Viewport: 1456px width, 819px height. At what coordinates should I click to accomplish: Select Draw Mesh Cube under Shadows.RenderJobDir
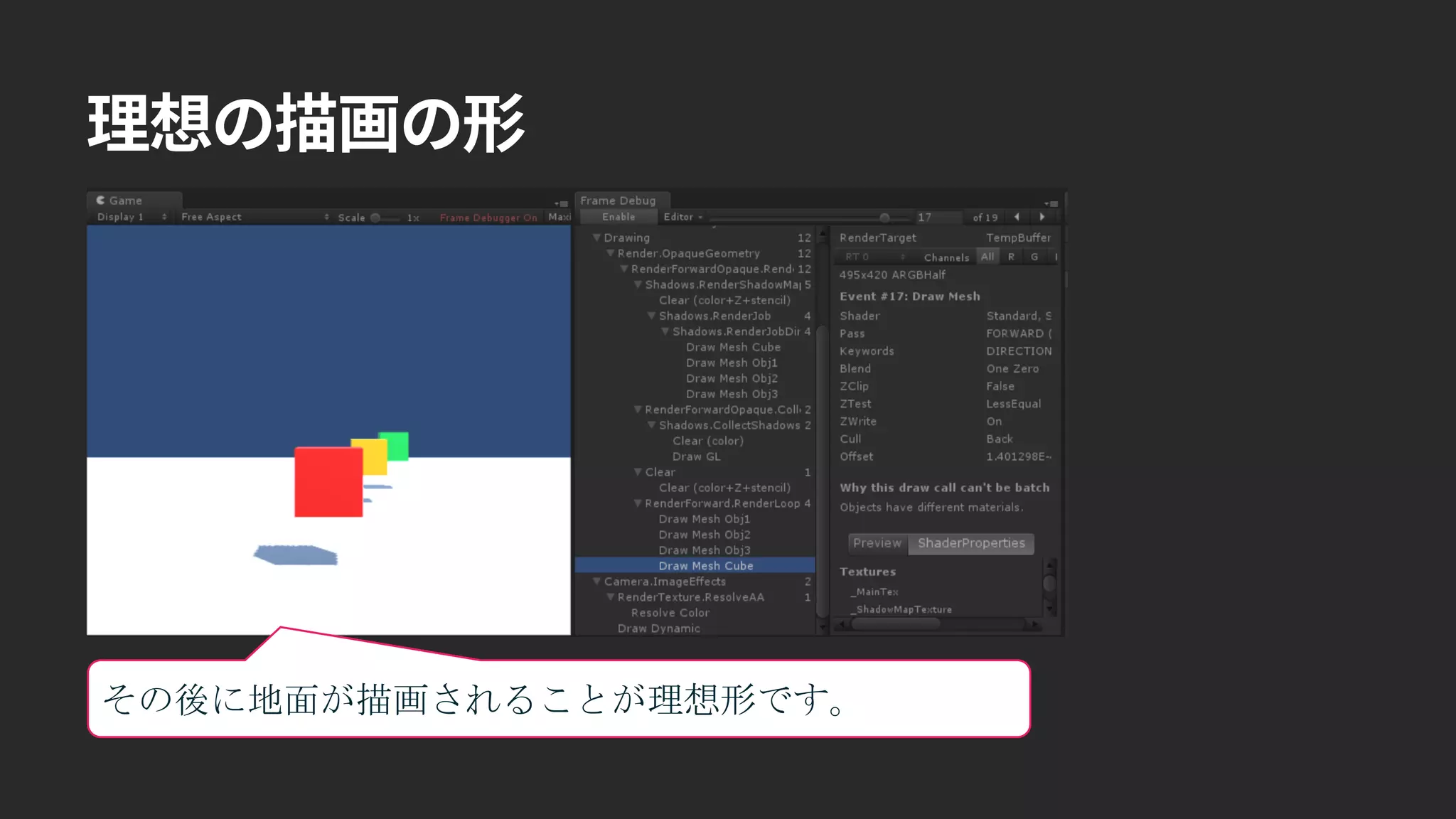[x=733, y=347]
